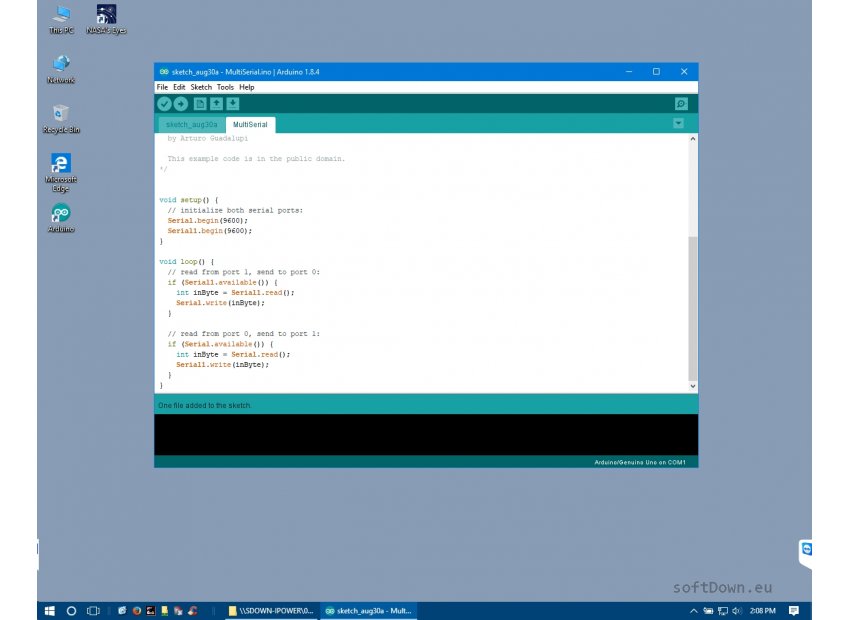The width and height of the screenshot is (850, 620).
Task: Click the Upload arrow button
Action: tap(181, 104)
